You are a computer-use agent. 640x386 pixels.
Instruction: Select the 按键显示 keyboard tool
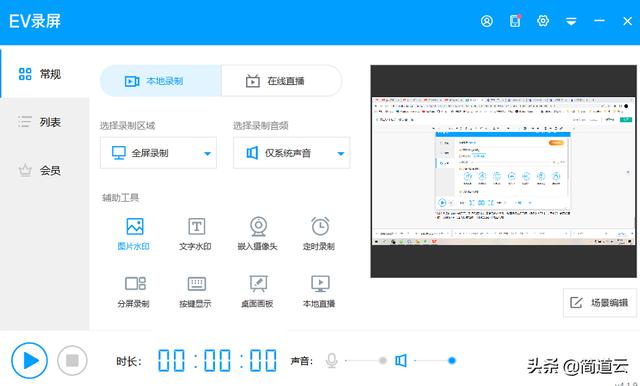click(196, 292)
